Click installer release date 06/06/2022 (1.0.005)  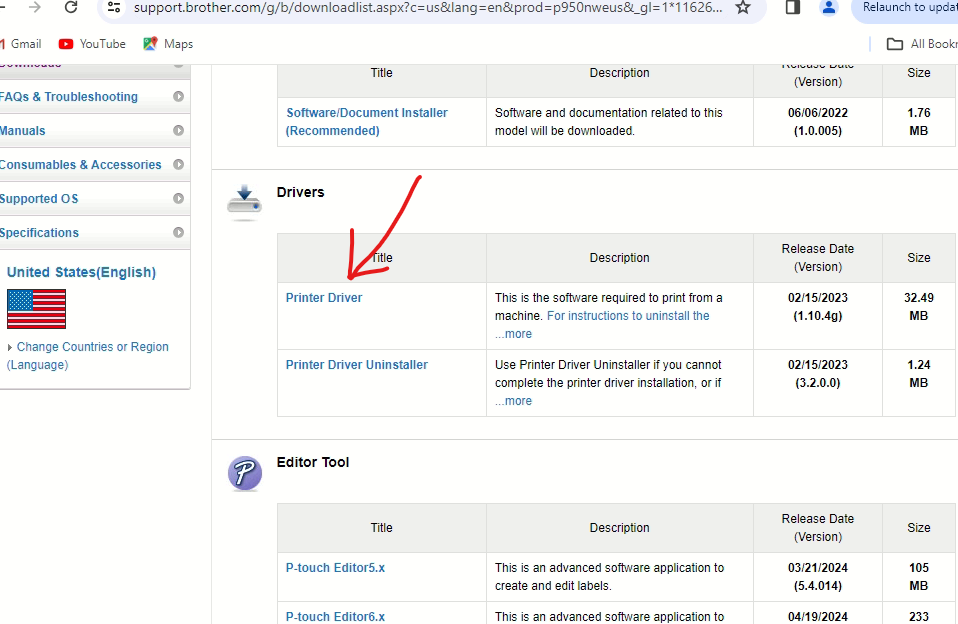point(817,122)
